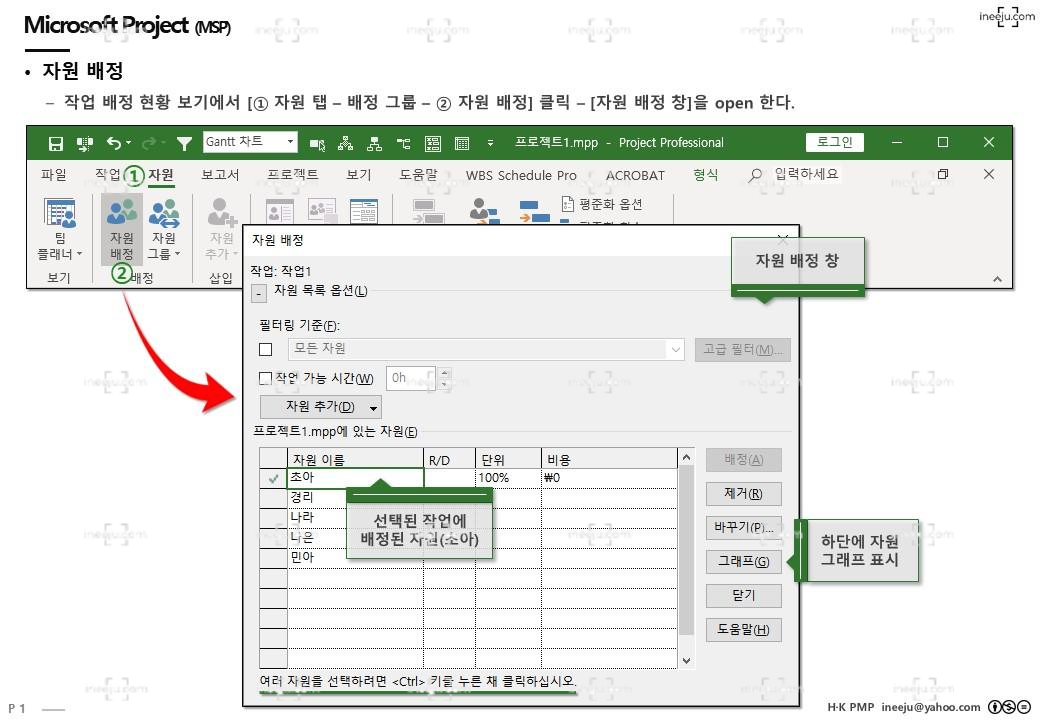This screenshot has width=1040, height=720.
Task: Click the Redo arrow icon
Action: point(149,143)
